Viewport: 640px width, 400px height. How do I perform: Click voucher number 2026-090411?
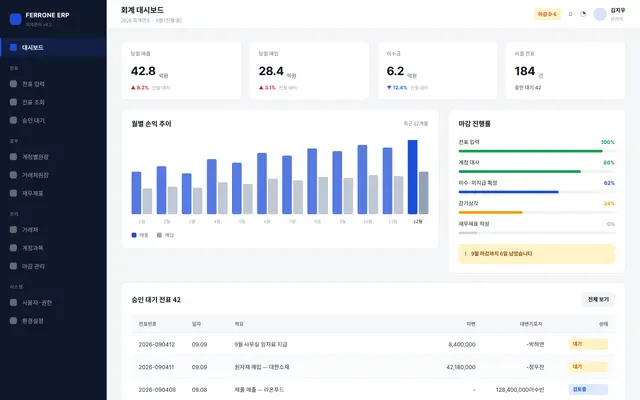(156, 367)
